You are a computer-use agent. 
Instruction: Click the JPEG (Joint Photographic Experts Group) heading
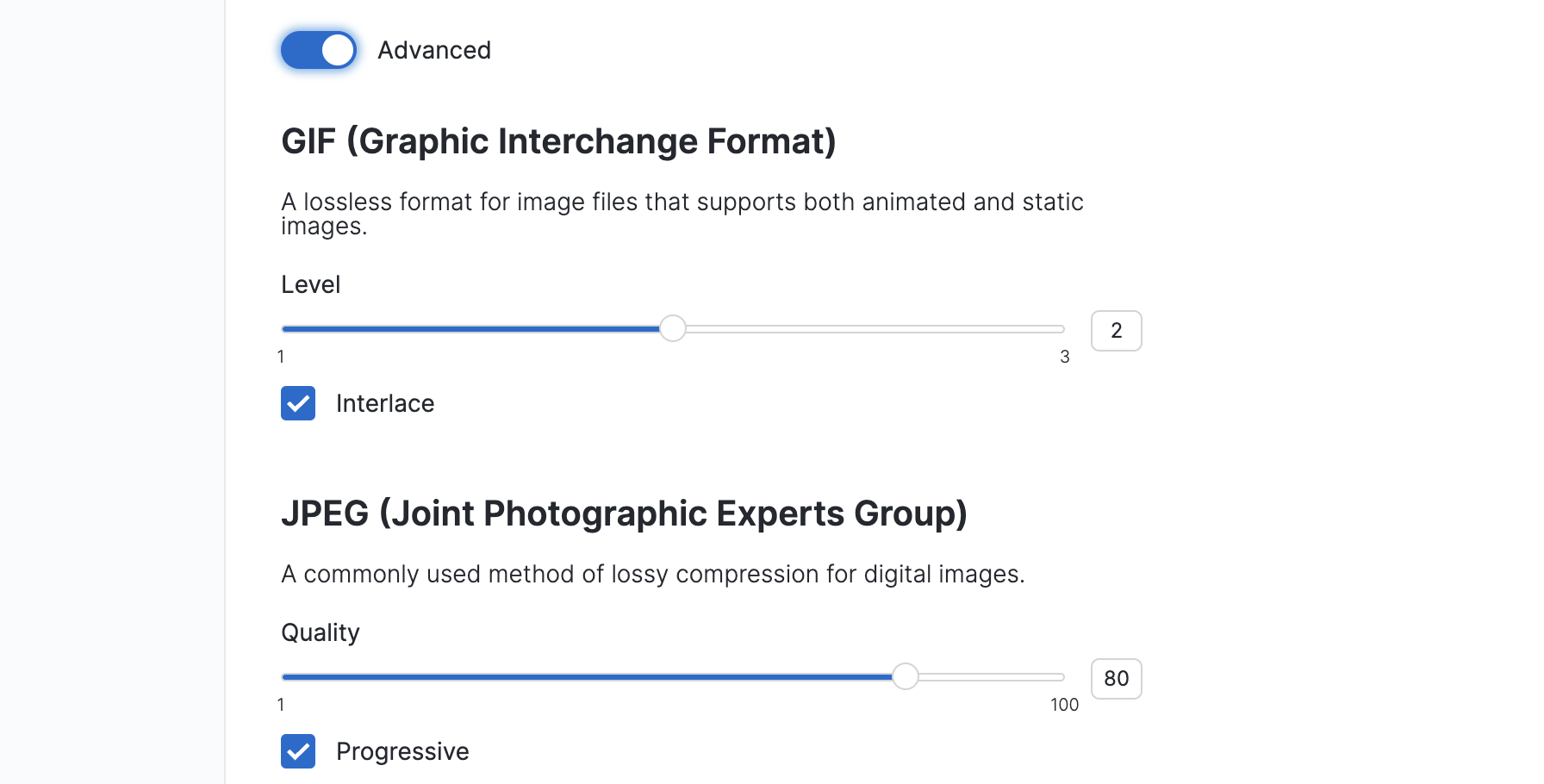click(624, 513)
